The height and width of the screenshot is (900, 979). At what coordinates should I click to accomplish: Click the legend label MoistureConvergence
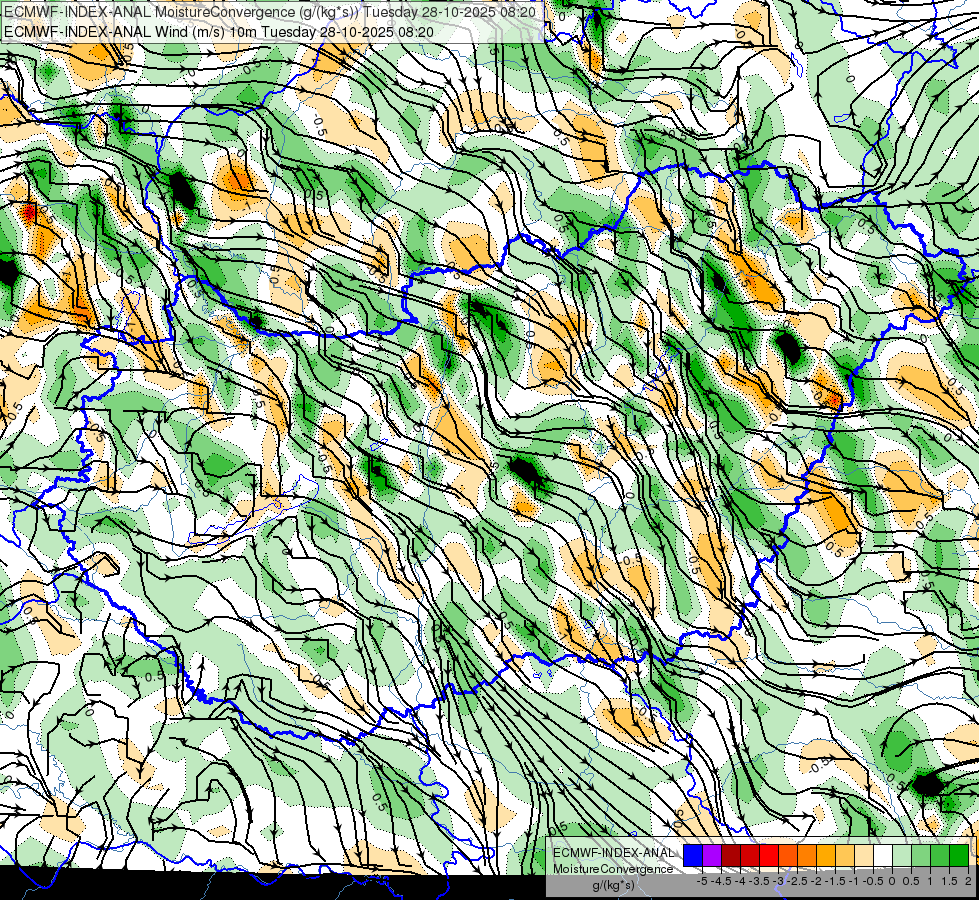coord(613,869)
